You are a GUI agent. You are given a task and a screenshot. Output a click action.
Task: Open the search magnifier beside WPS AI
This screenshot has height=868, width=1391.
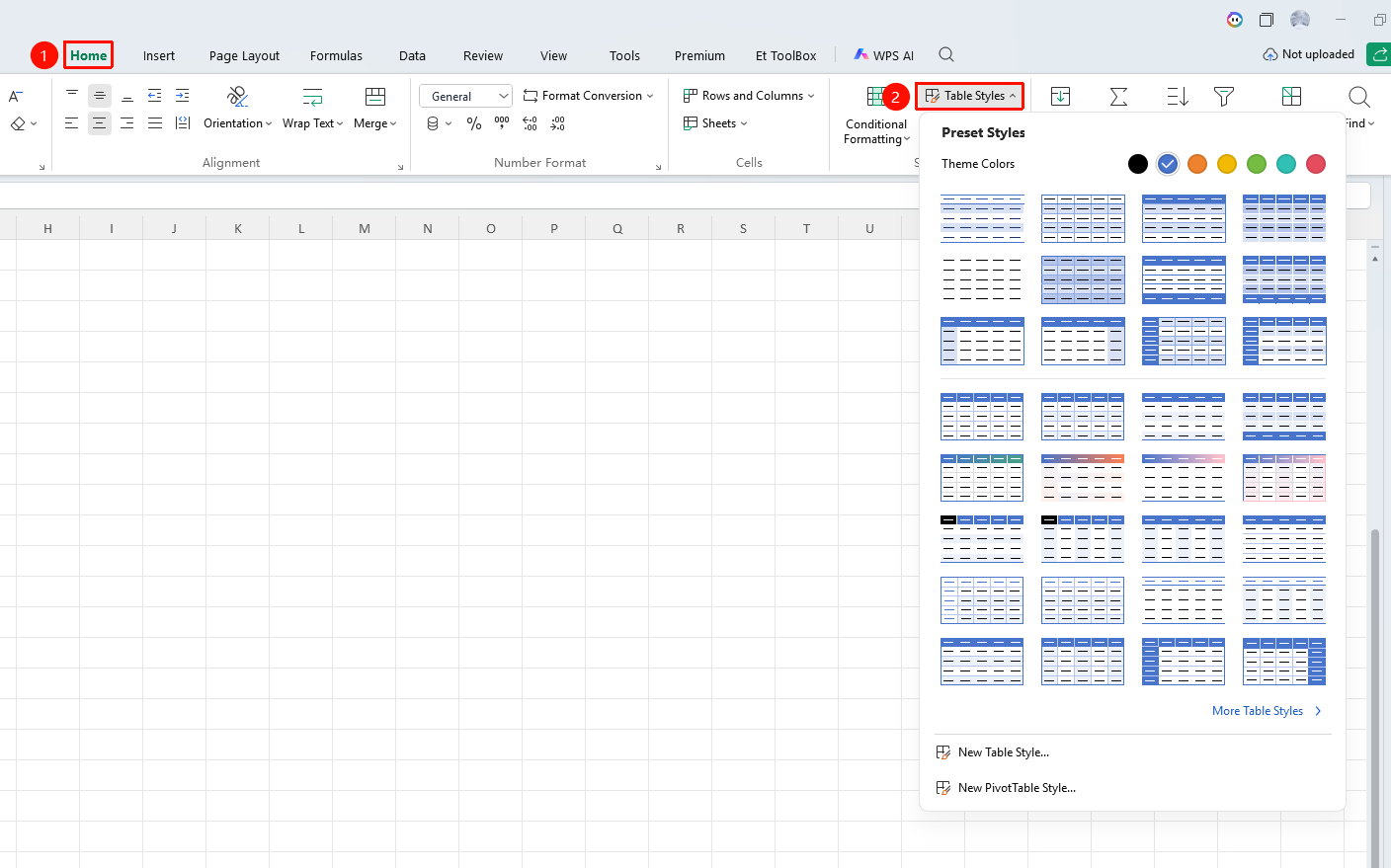pos(946,54)
